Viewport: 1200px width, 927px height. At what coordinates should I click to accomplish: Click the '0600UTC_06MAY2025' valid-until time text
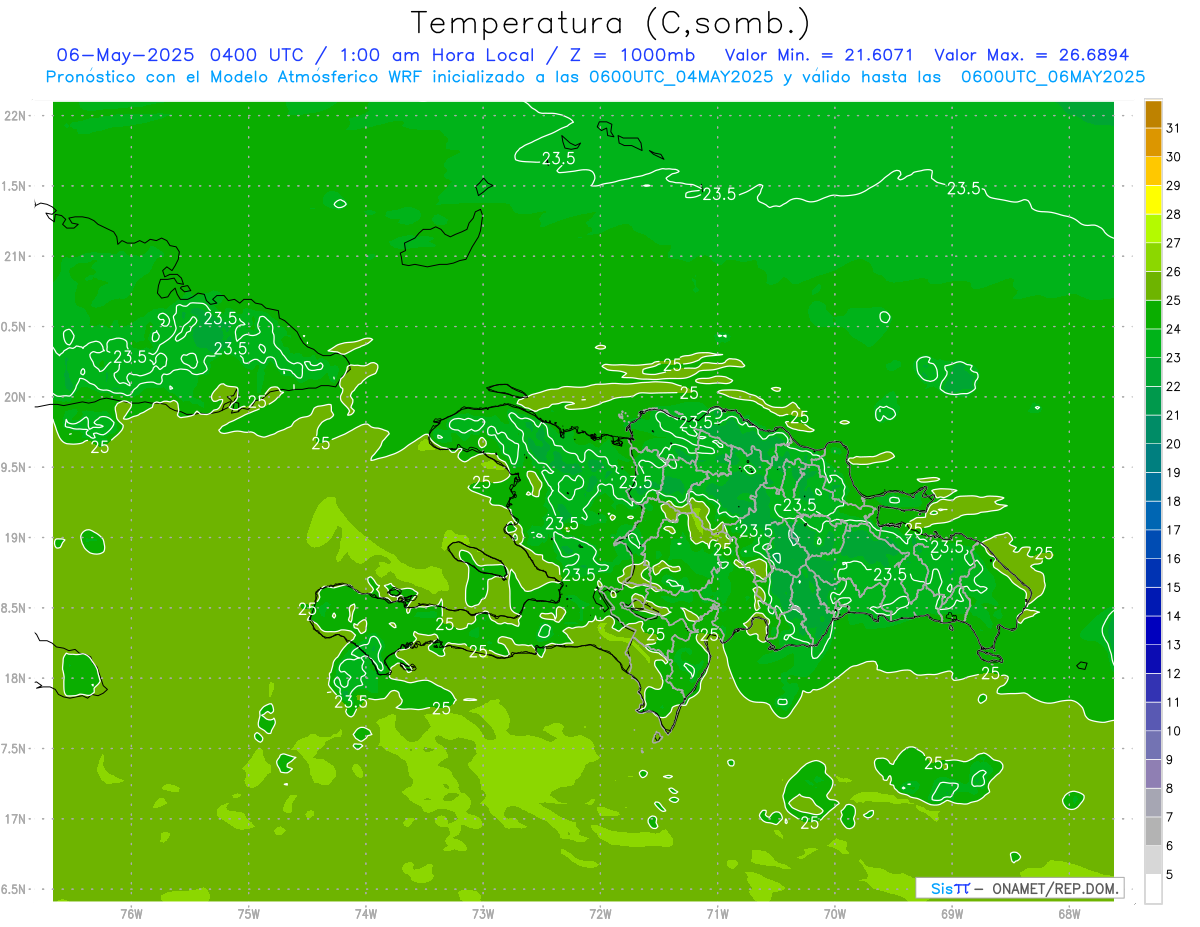(1053, 76)
